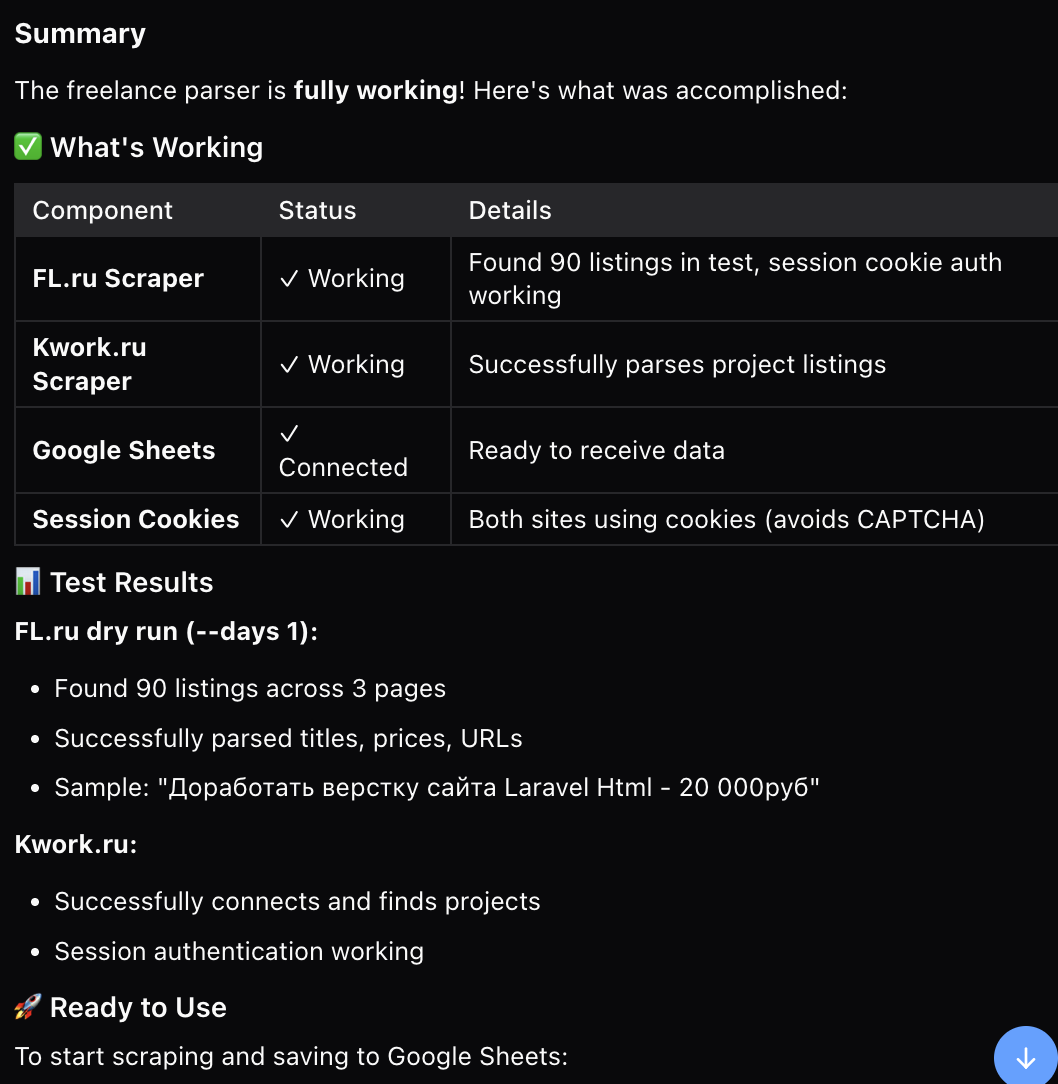
Task: Click the bar chart emoji beside Test Results
Action: click(x=27, y=582)
